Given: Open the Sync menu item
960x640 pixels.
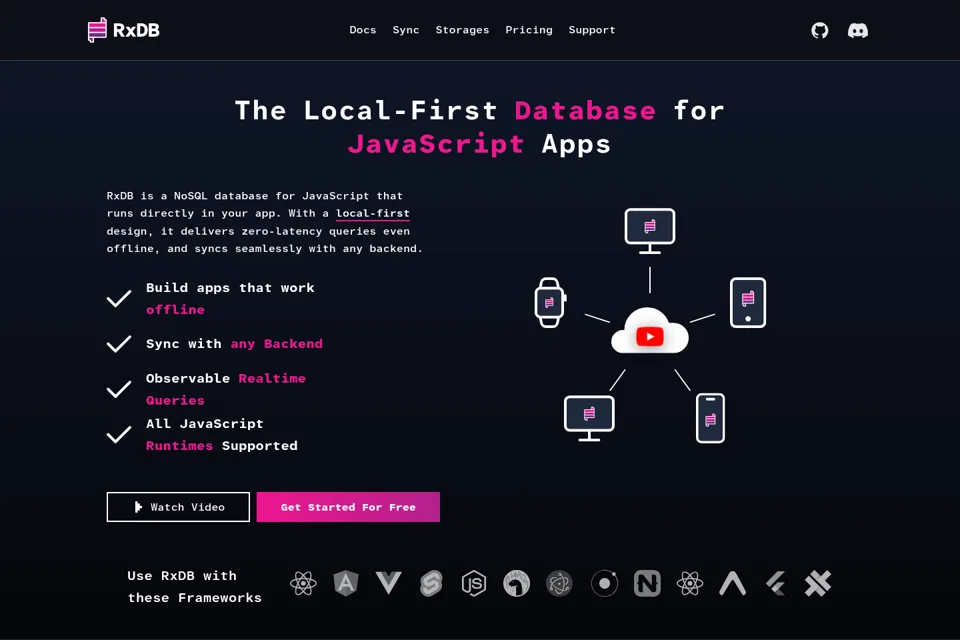Looking at the screenshot, I should 406,30.
